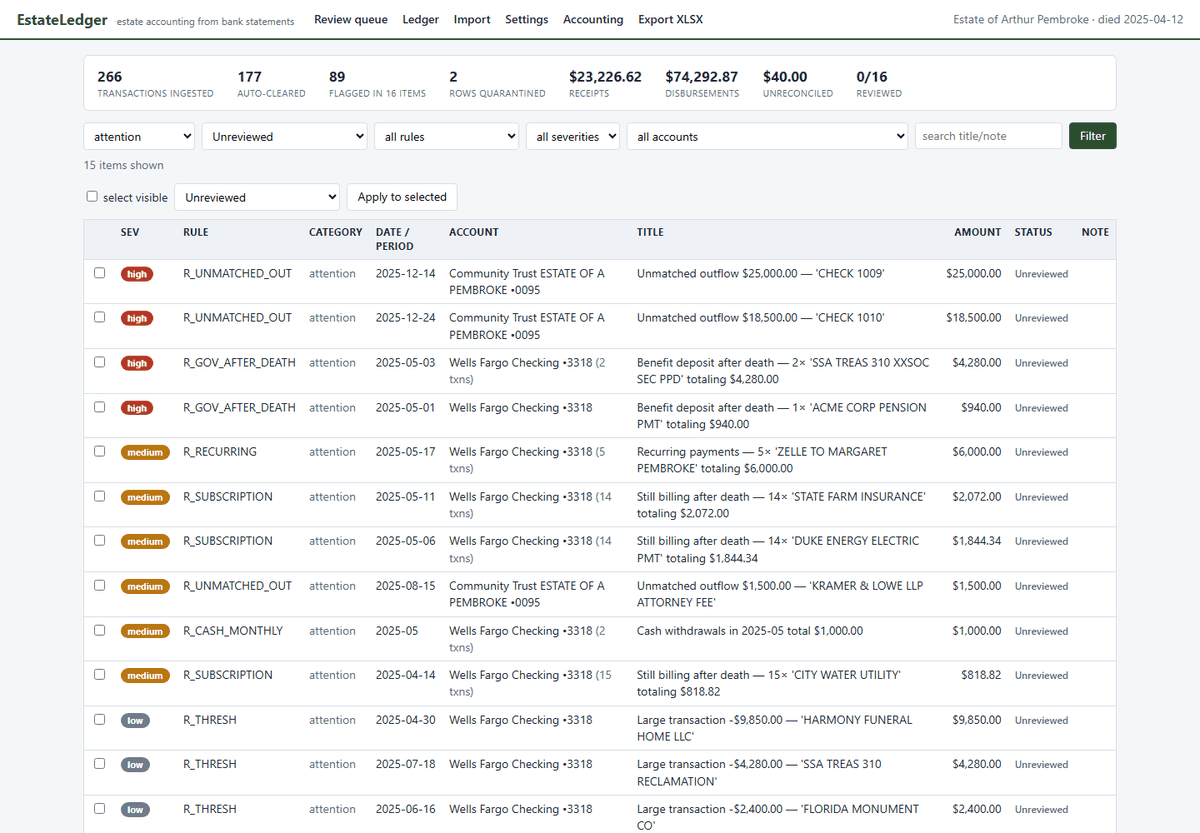
Task: Click the medium badge on the ZELLE row
Action: point(144,452)
